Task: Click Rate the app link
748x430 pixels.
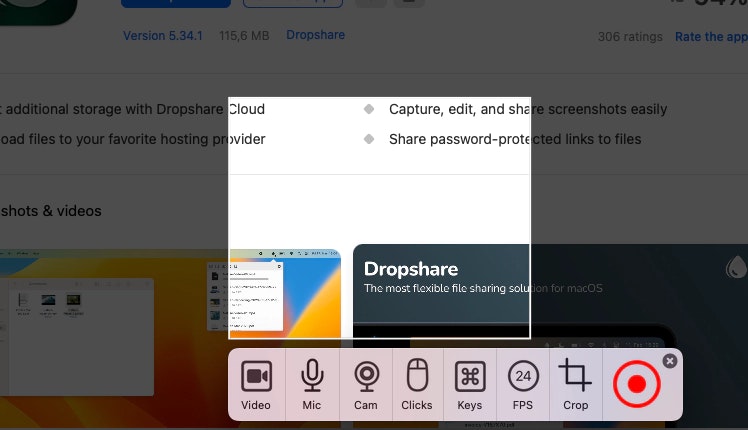Action: pyautogui.click(x=711, y=37)
